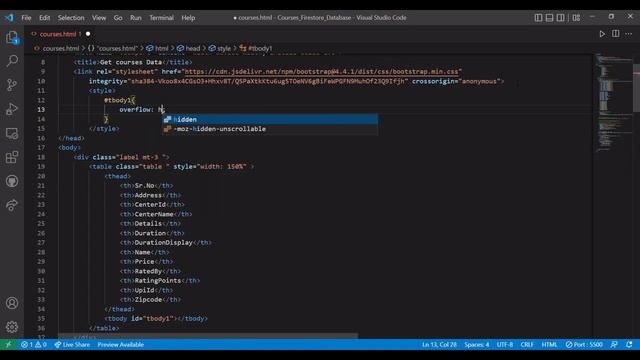Change indentation via Spaces: 4
Image resolution: width=640 pixels, height=360 pixels.
pyautogui.click(x=476, y=344)
